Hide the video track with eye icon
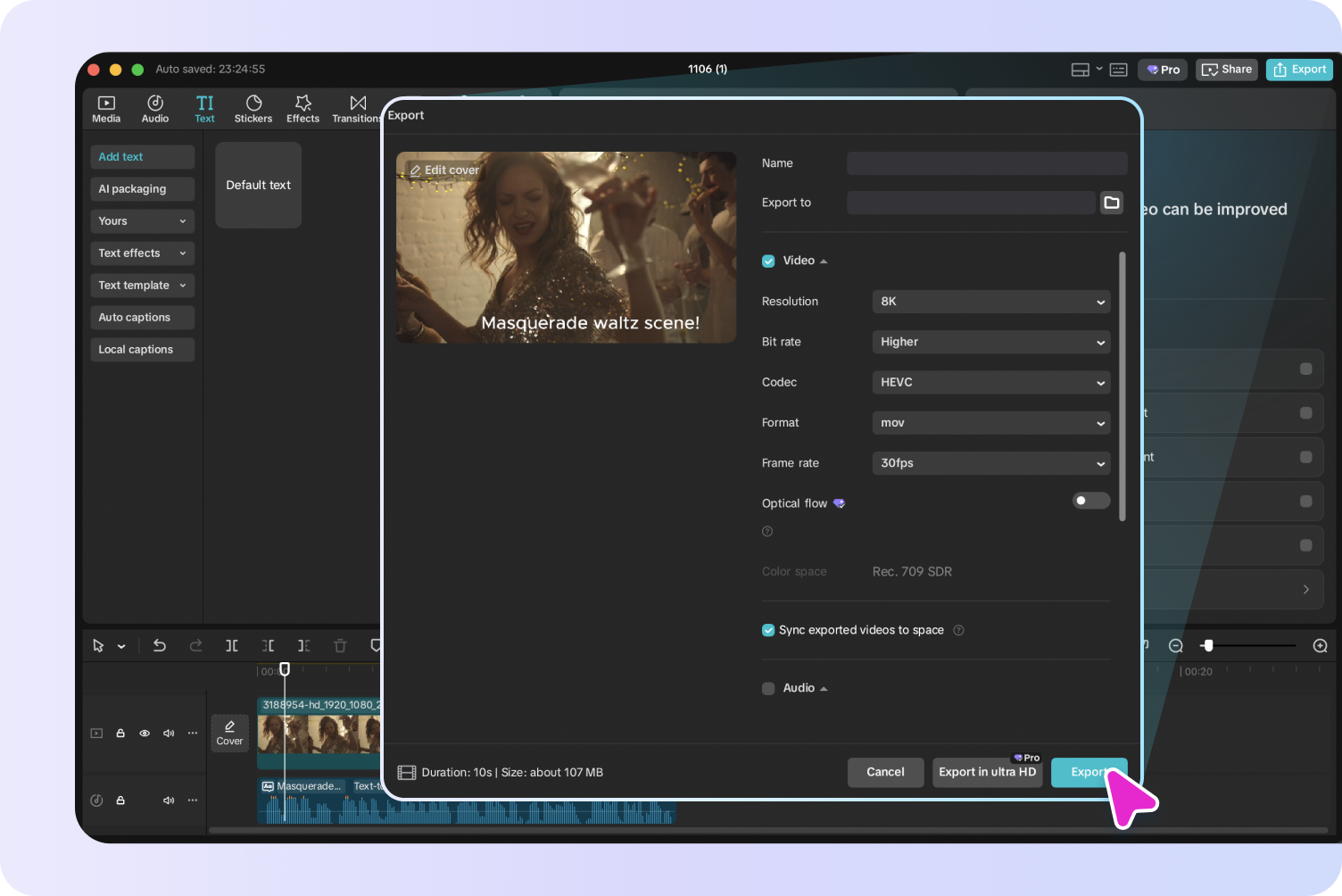1342x896 pixels. (145, 734)
